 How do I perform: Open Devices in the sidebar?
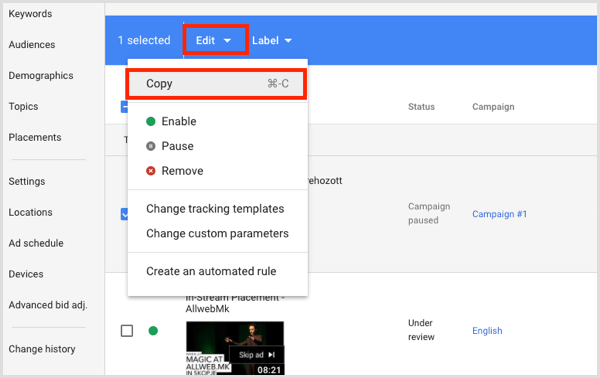point(26,274)
